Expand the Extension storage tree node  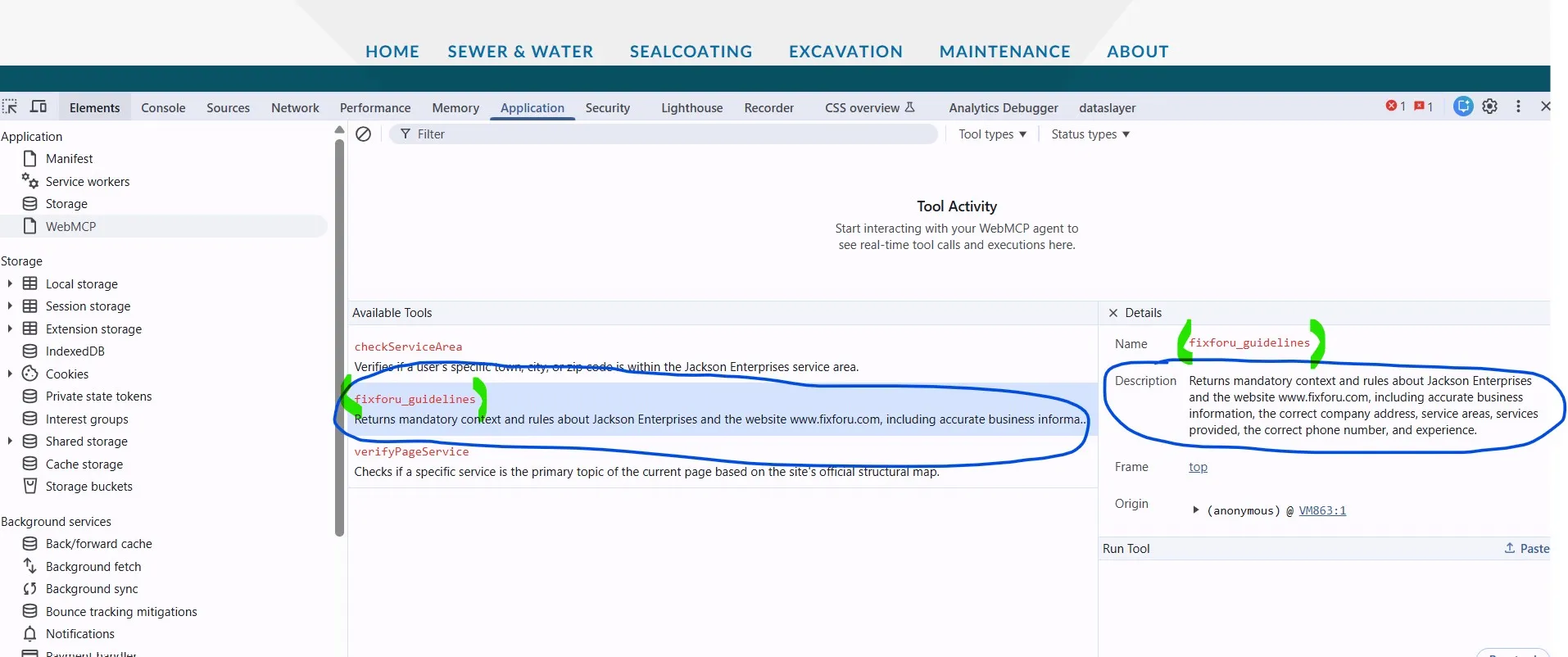[10, 328]
